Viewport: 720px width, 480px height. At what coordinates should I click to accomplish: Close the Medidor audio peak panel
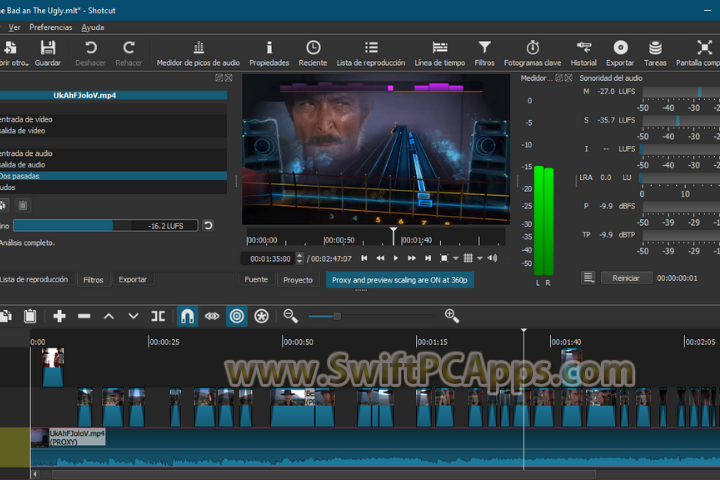coord(568,78)
